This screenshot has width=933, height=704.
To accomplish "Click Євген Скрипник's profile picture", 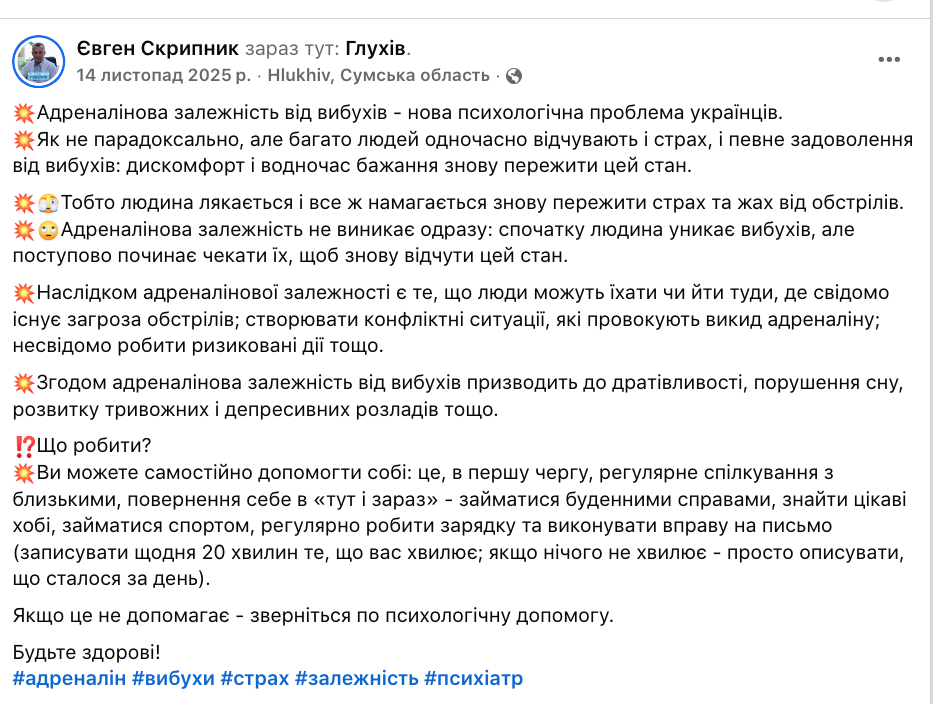I will click(x=39, y=61).
